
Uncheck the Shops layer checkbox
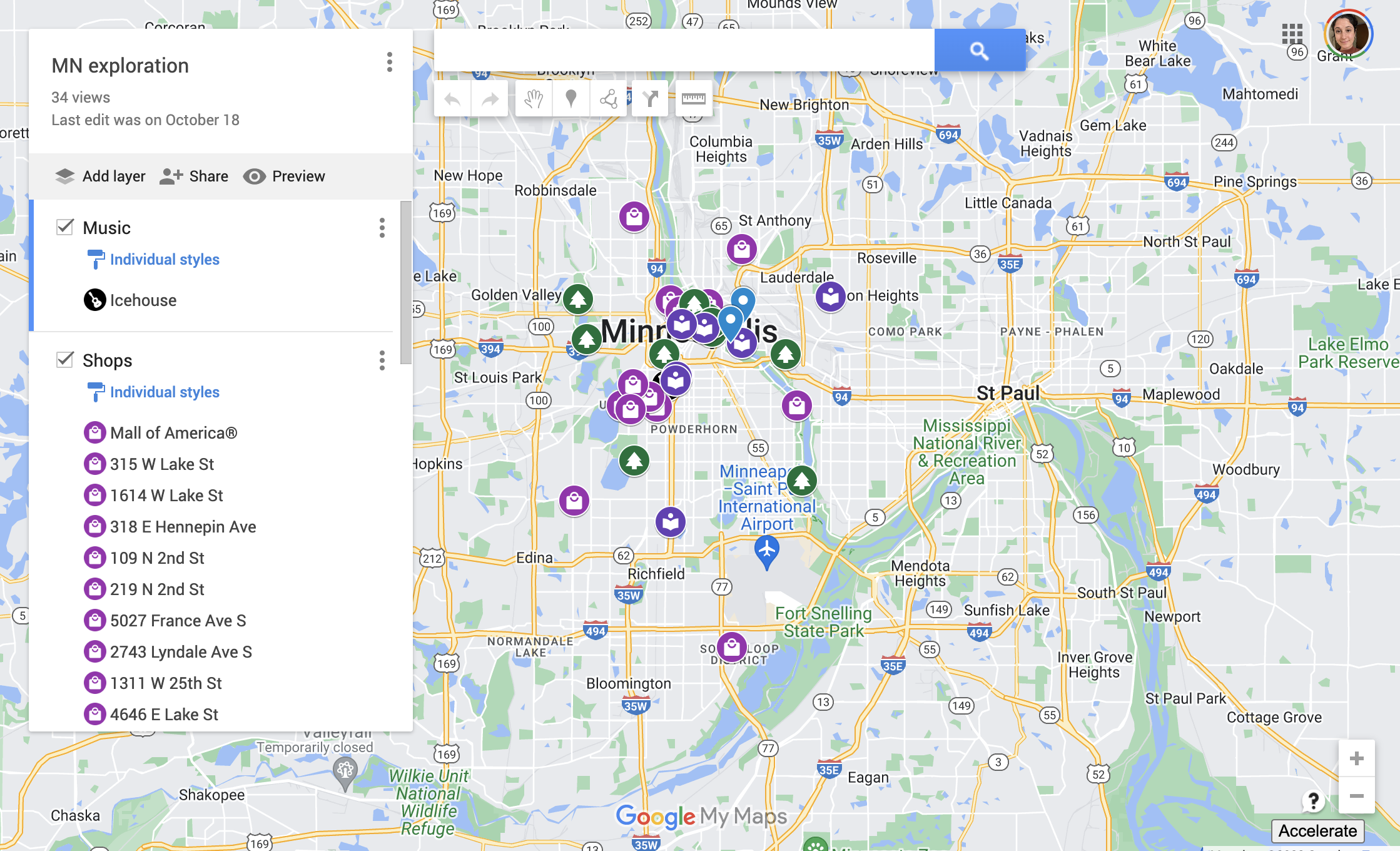click(65, 360)
